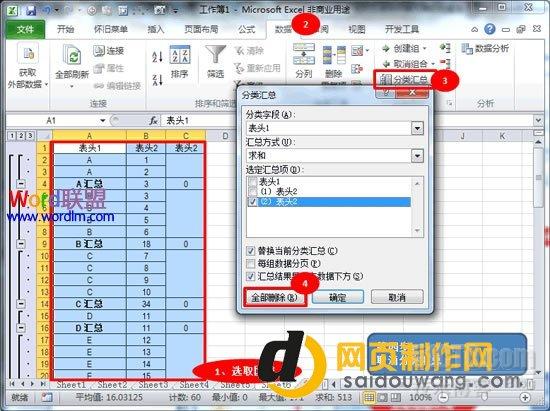Check the (1) 表头2 item
The height and width of the screenshot is (411, 550).
(252, 191)
